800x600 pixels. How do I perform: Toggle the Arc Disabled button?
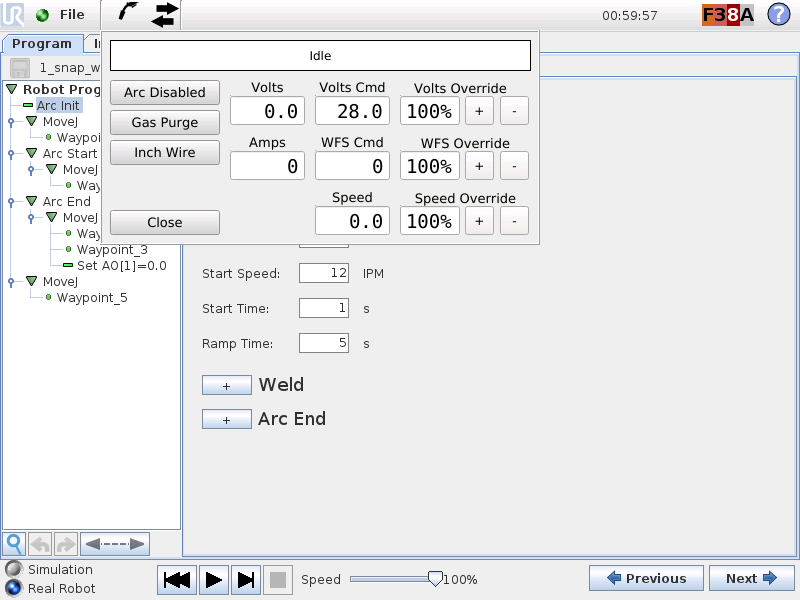coord(164,92)
